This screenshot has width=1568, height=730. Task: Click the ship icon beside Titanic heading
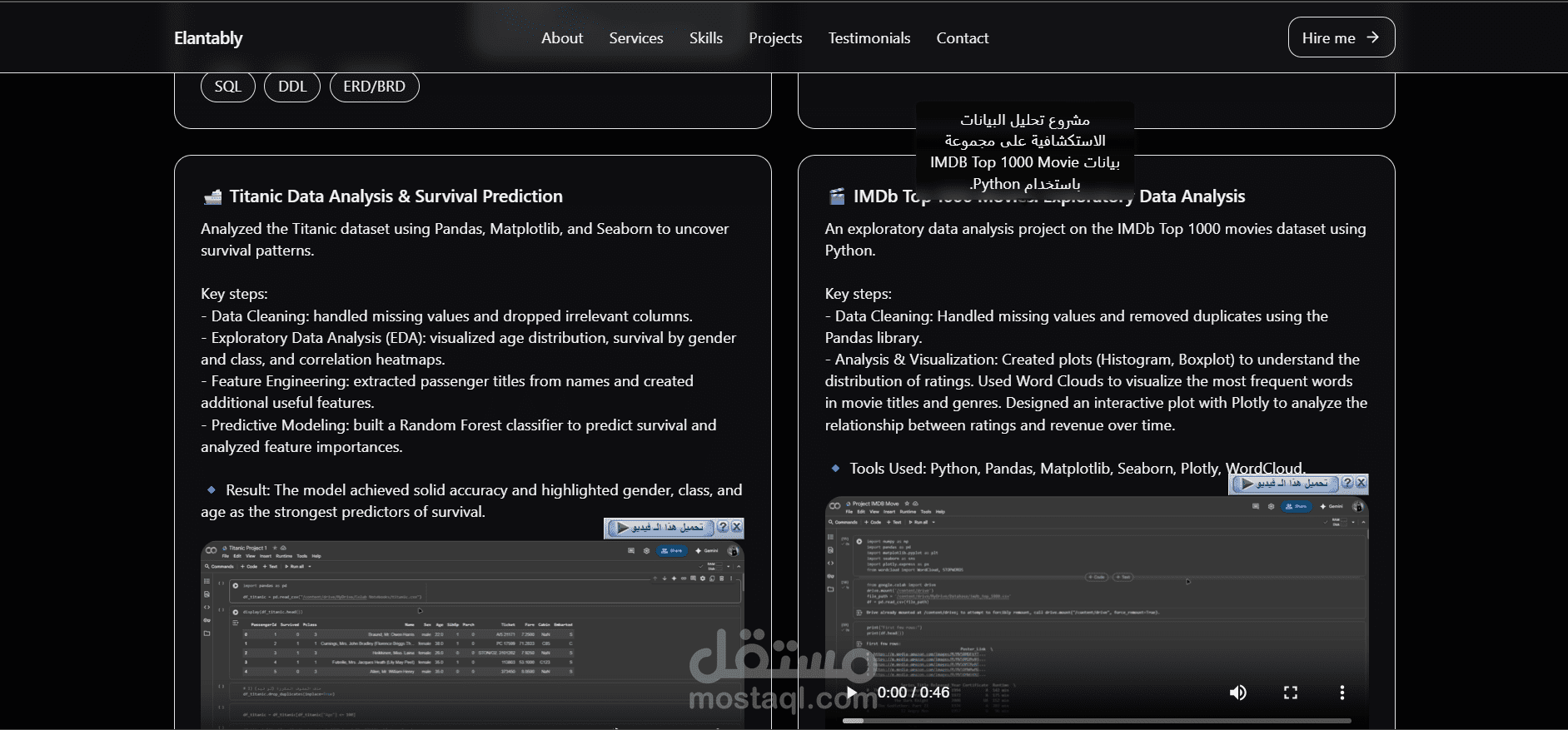(x=212, y=196)
